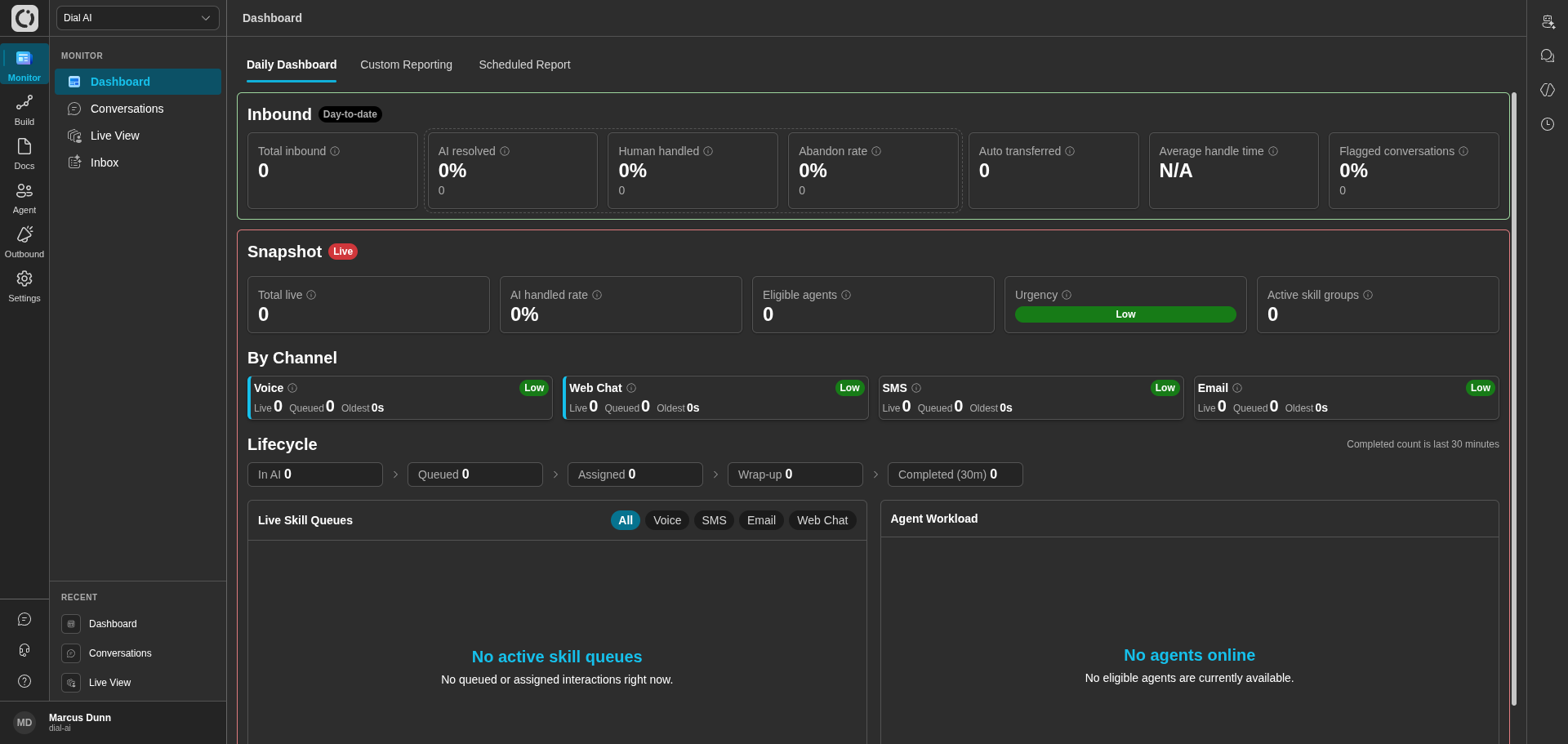The height and width of the screenshot is (744, 1568).
Task: Open Conversations in Monitor menu
Action: click(x=138, y=109)
